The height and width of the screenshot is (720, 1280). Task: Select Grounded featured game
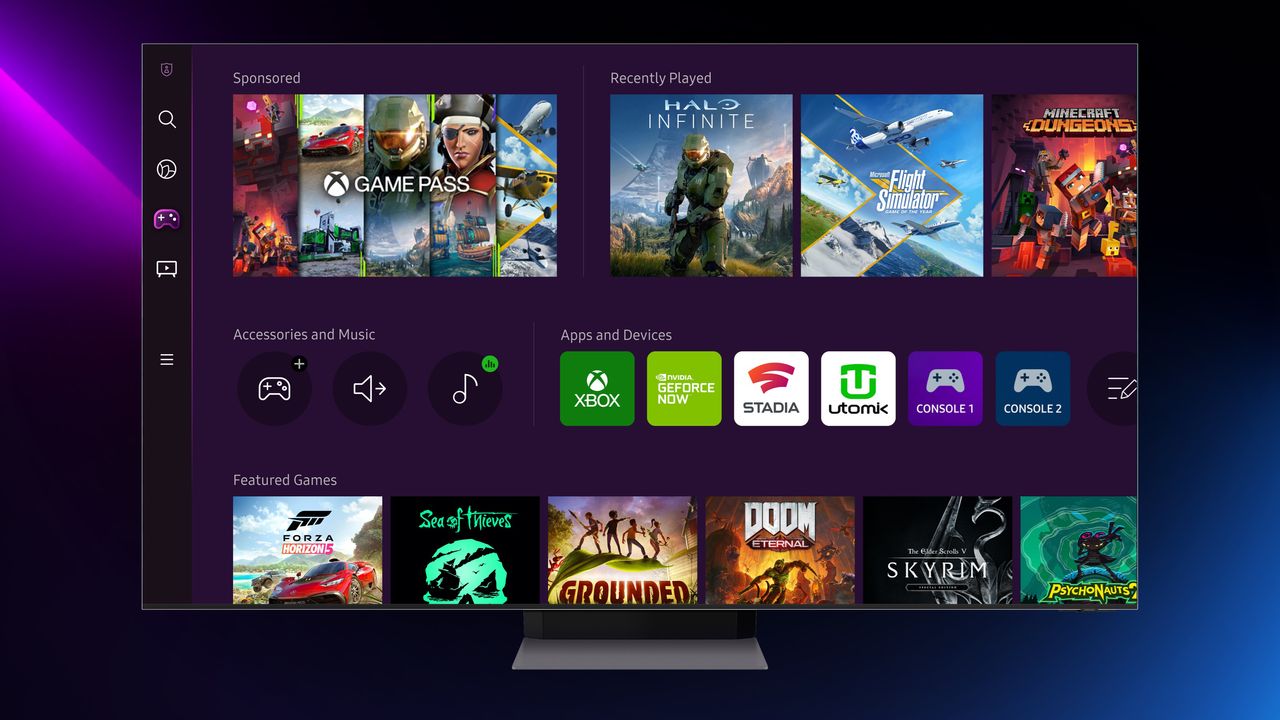click(x=622, y=550)
